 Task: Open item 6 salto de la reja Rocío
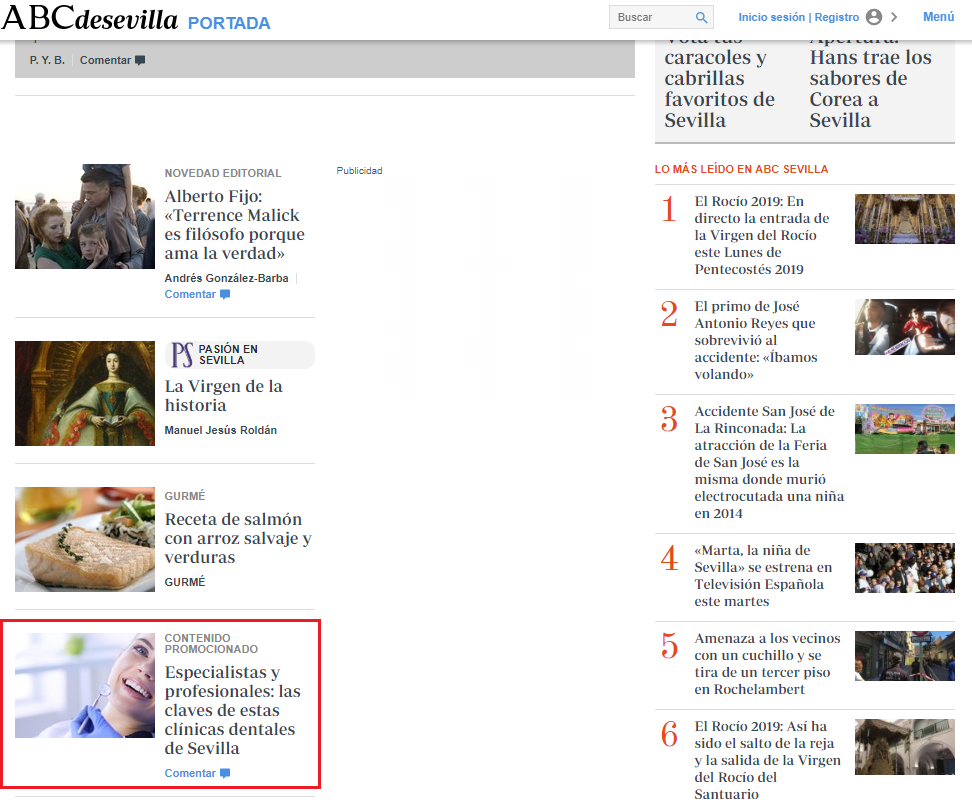tap(767, 760)
